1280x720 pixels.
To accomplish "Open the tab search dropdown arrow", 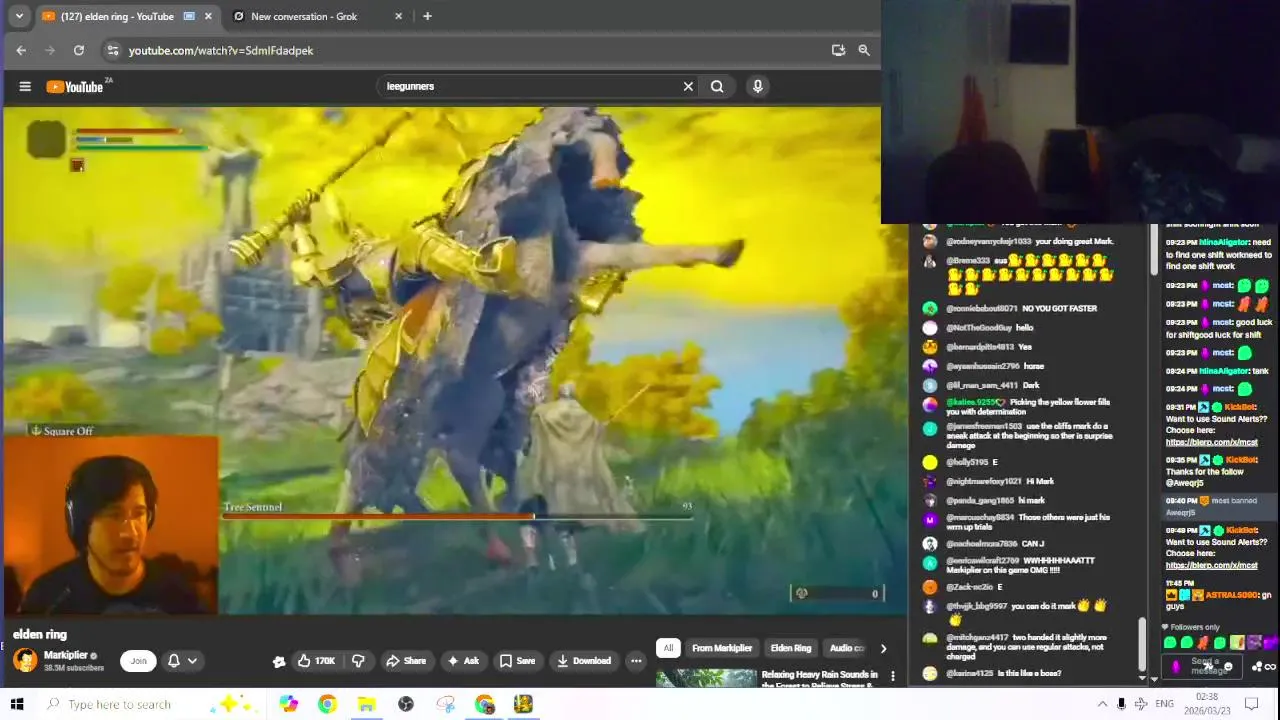I will [x=18, y=16].
